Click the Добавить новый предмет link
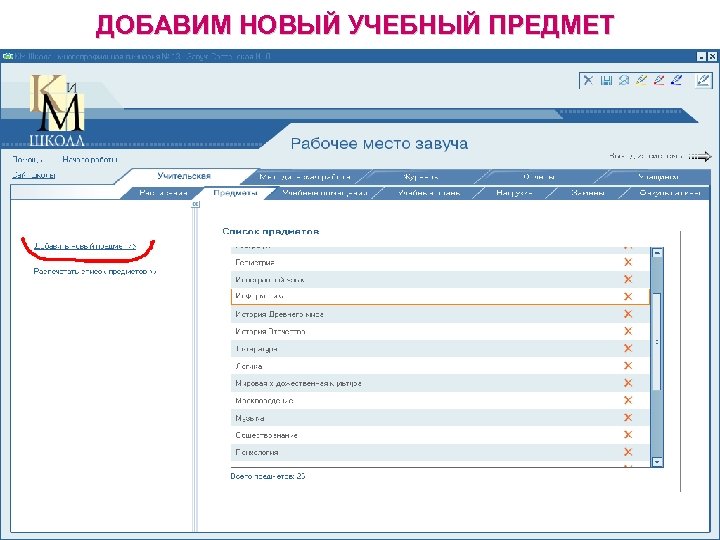The height and width of the screenshot is (540, 720). [x=85, y=246]
